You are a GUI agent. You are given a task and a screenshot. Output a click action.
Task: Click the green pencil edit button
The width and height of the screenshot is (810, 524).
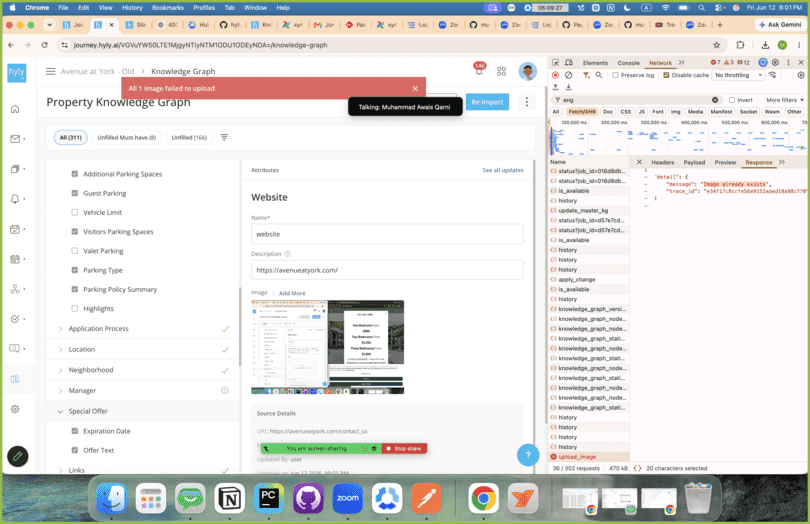(x=18, y=456)
